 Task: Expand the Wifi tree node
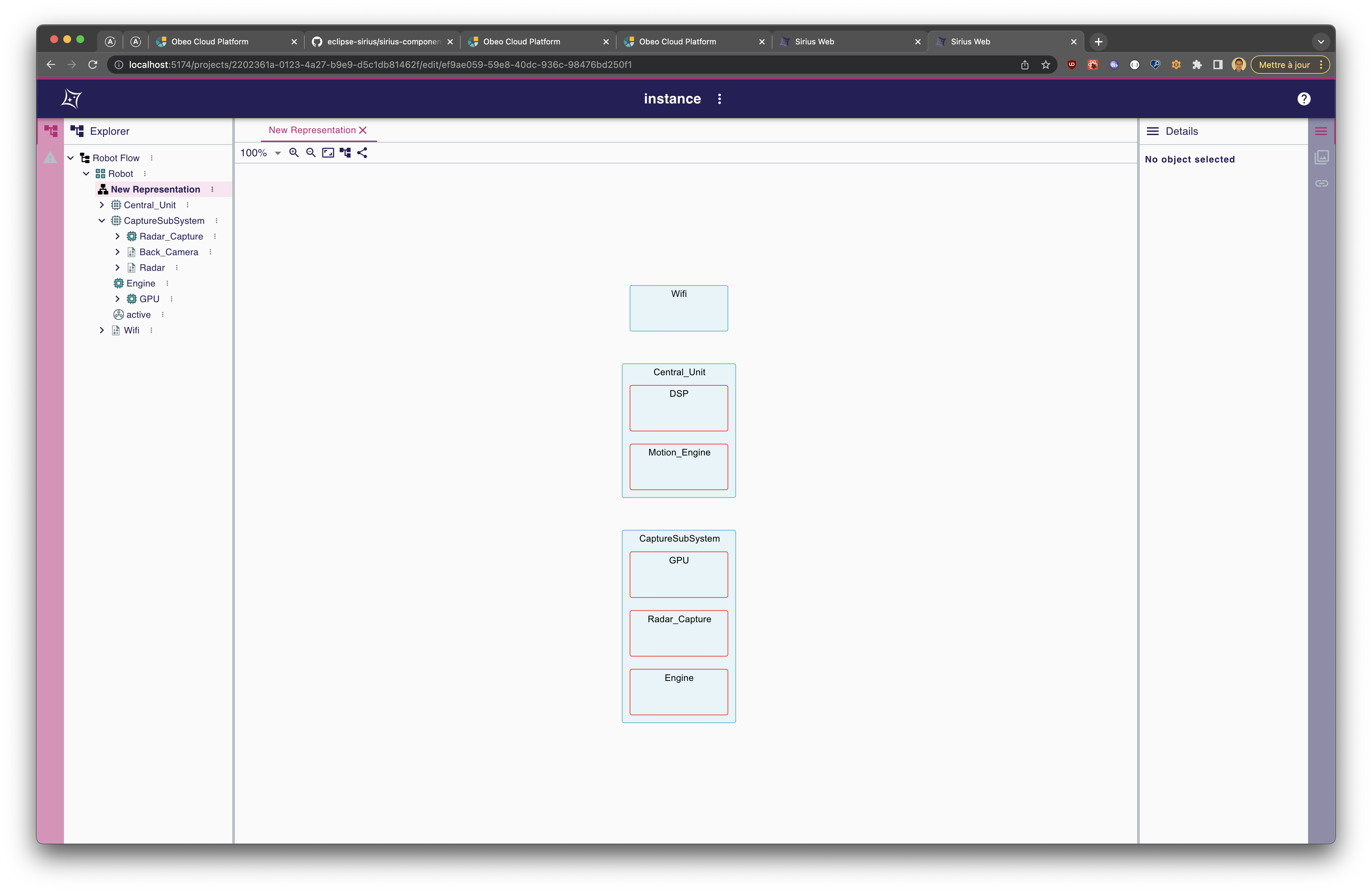(x=102, y=330)
